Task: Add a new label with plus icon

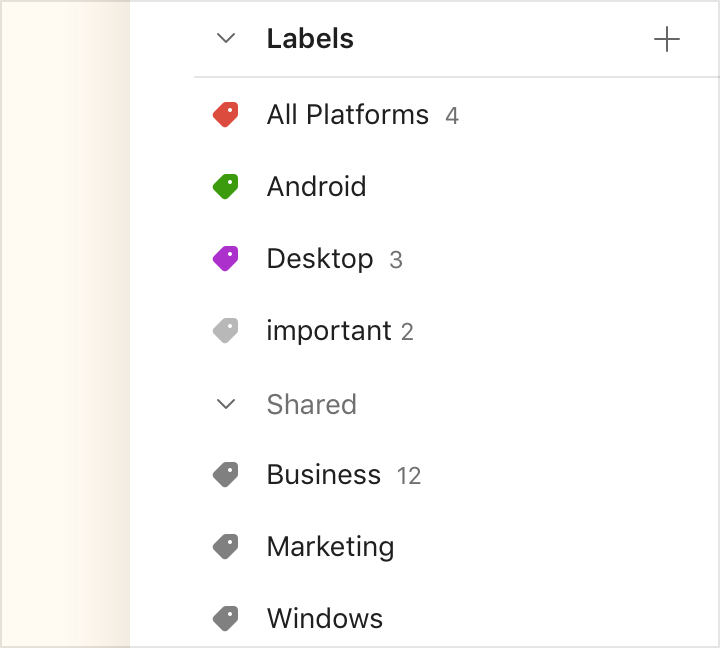Action: click(667, 39)
